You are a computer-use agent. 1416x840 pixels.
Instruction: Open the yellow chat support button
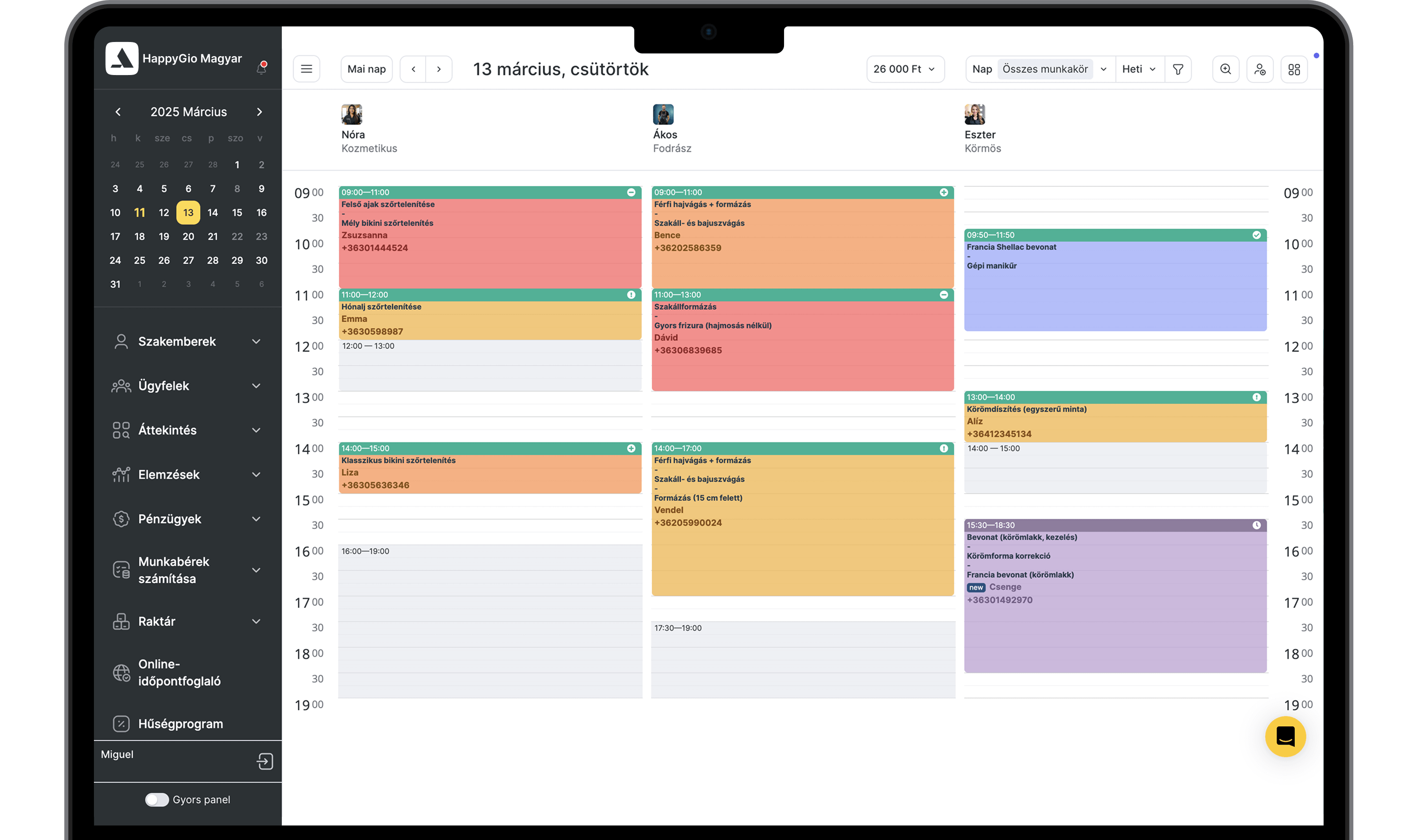1285,736
